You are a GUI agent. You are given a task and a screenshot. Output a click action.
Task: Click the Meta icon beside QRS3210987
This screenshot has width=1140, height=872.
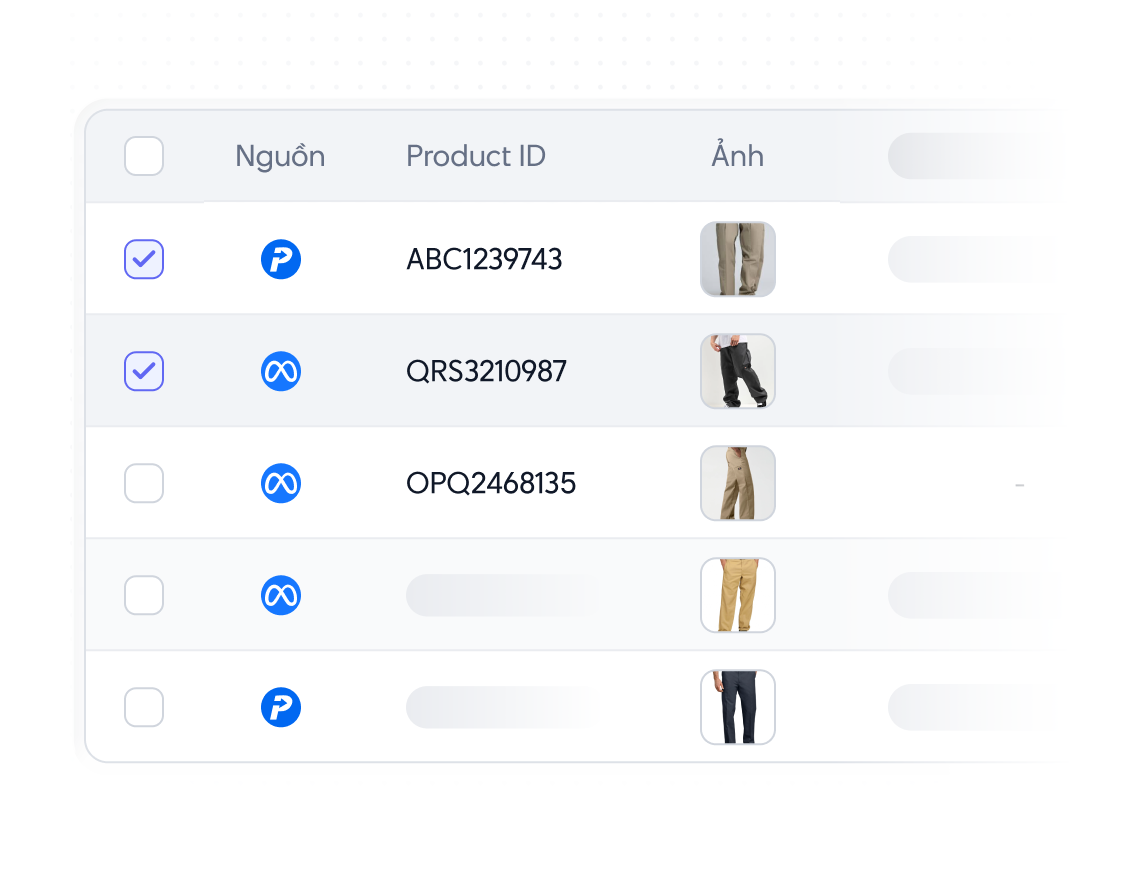click(x=281, y=371)
